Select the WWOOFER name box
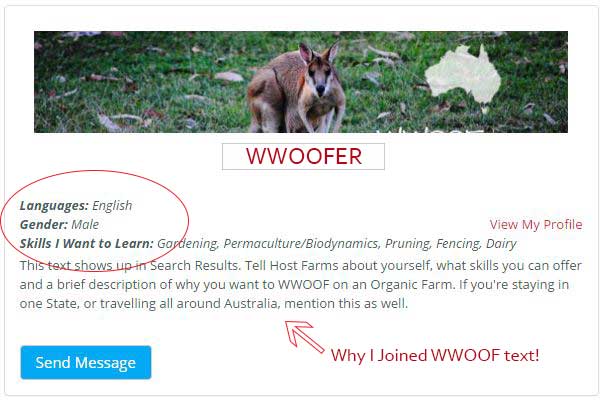The width and height of the screenshot is (606, 403). pos(303,156)
